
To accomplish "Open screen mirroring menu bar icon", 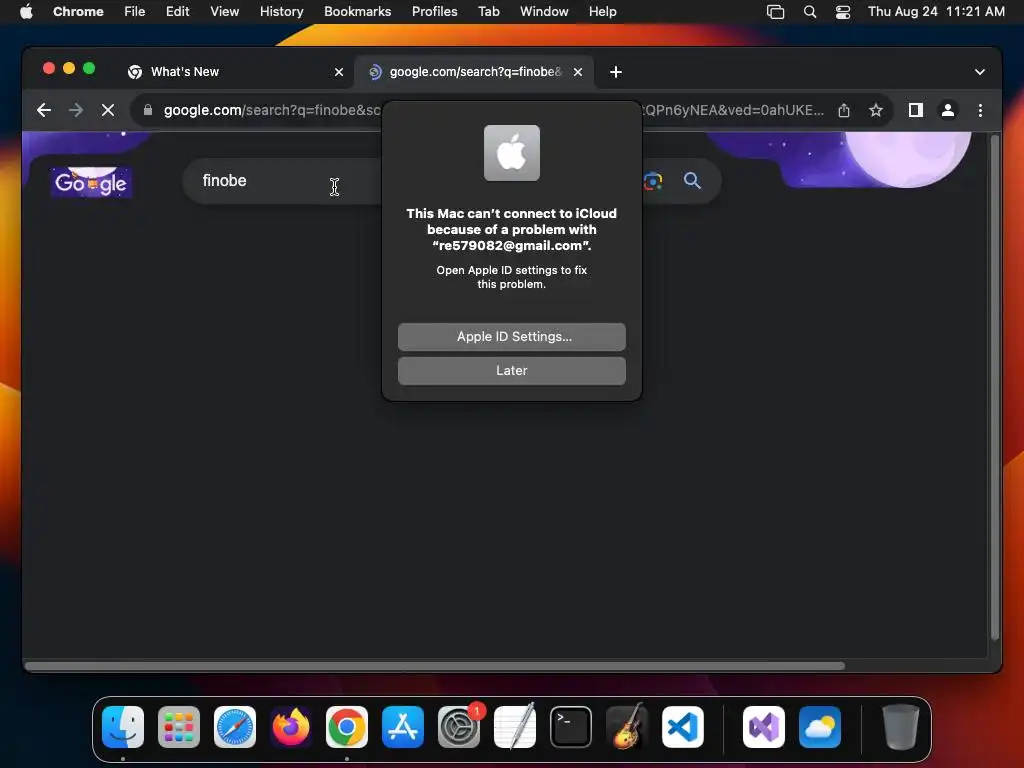I will pos(775,11).
